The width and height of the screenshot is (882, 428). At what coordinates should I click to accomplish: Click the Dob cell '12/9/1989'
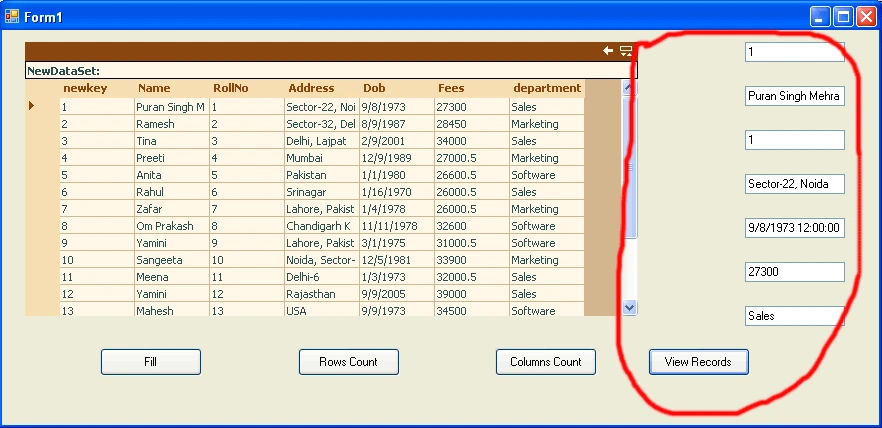click(x=397, y=158)
